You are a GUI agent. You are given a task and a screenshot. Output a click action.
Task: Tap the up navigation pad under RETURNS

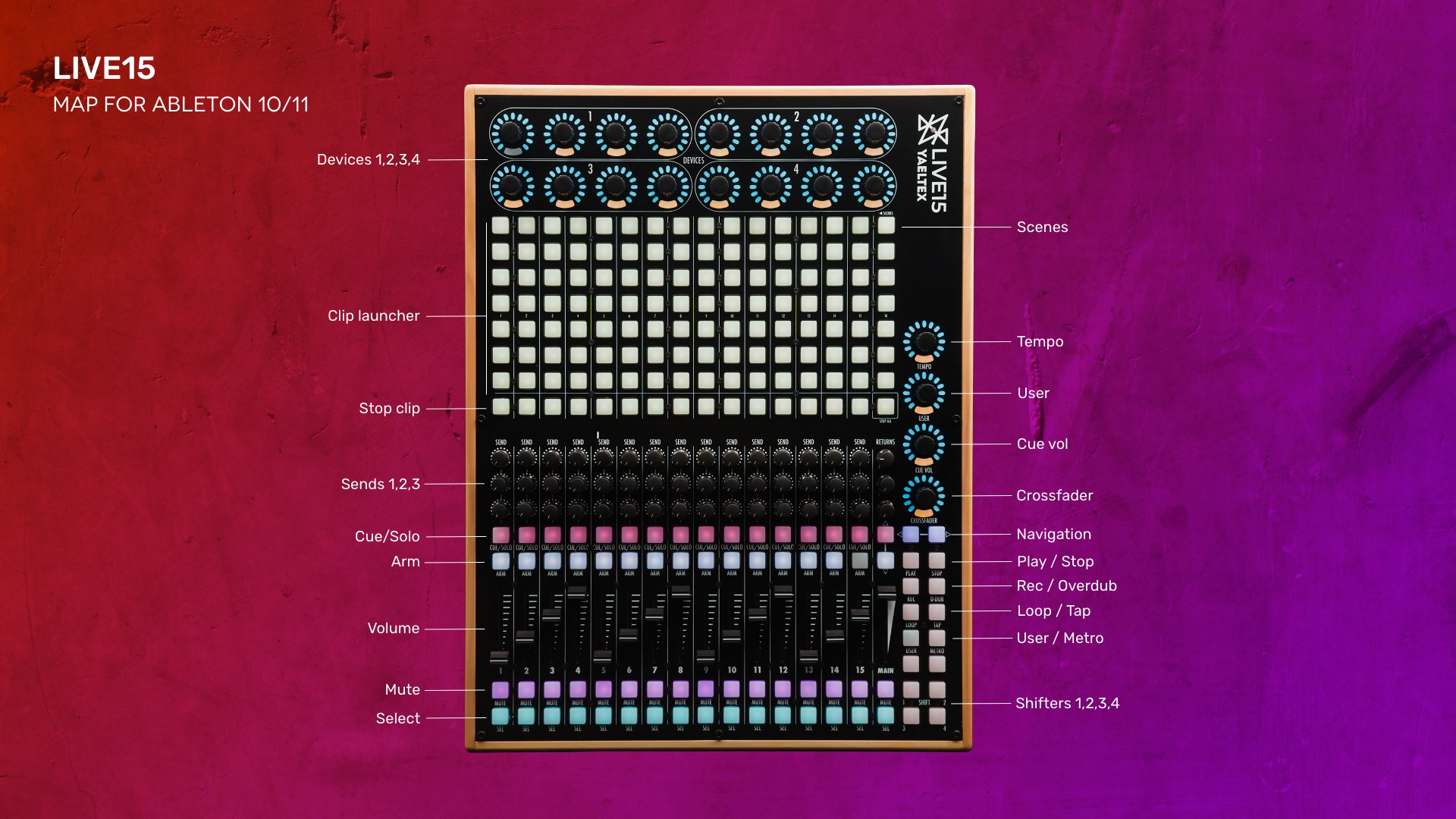point(886,534)
